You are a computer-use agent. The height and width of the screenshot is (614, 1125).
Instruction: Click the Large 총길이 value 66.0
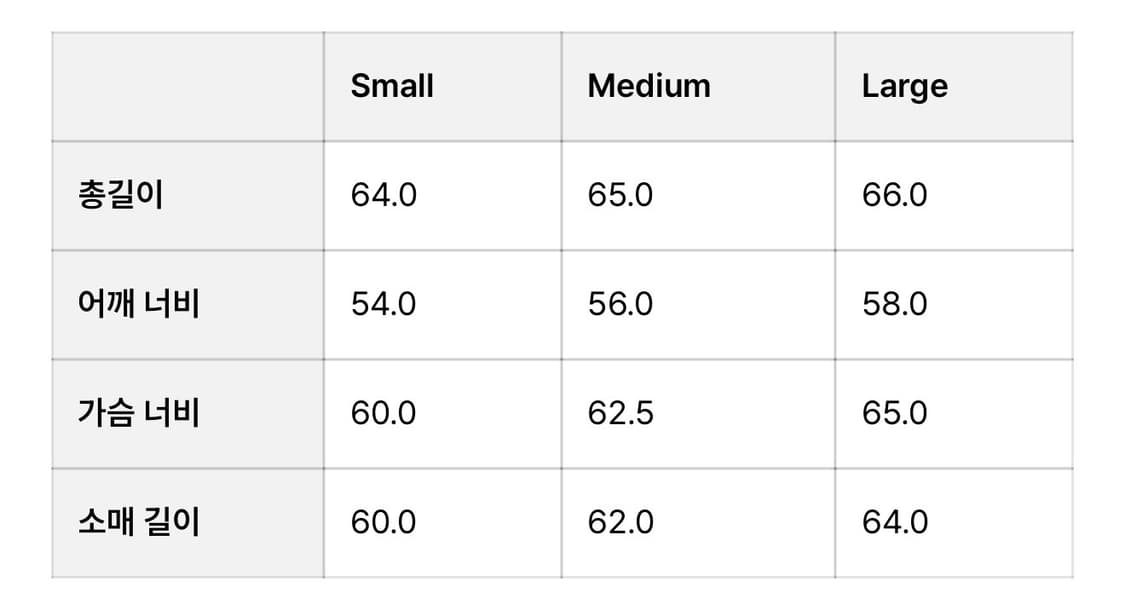click(x=894, y=195)
